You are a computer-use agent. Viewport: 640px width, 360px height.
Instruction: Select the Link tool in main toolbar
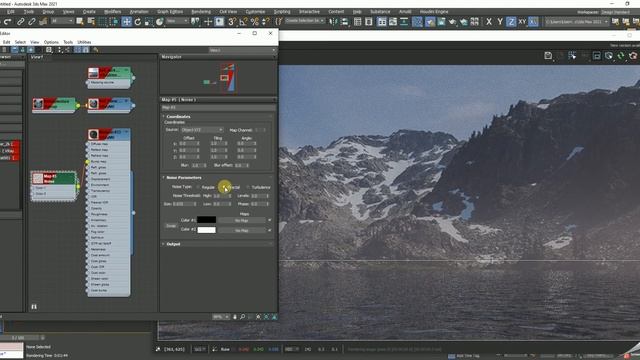click(20, 22)
